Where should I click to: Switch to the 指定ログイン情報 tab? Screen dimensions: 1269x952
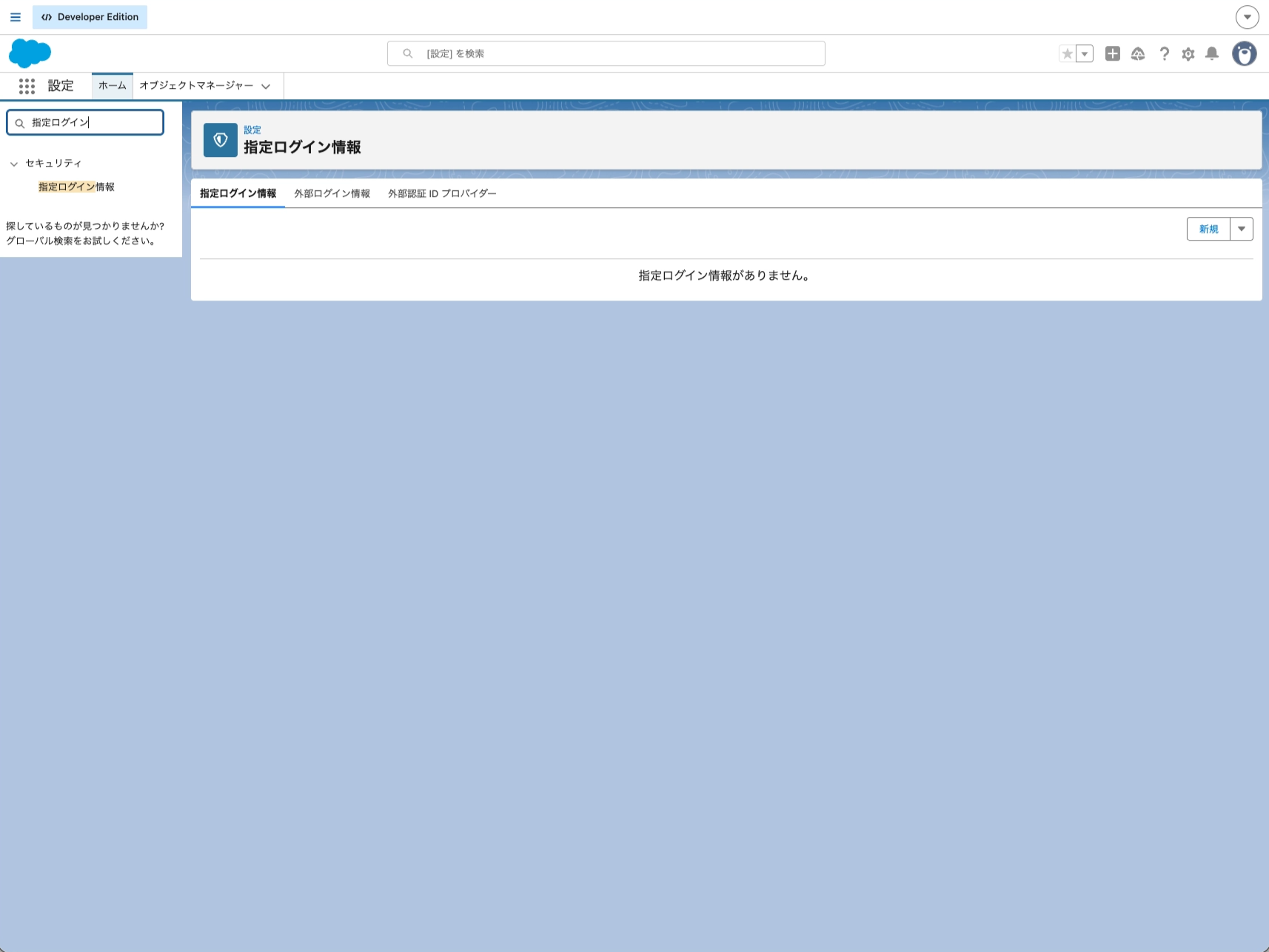pos(238,193)
